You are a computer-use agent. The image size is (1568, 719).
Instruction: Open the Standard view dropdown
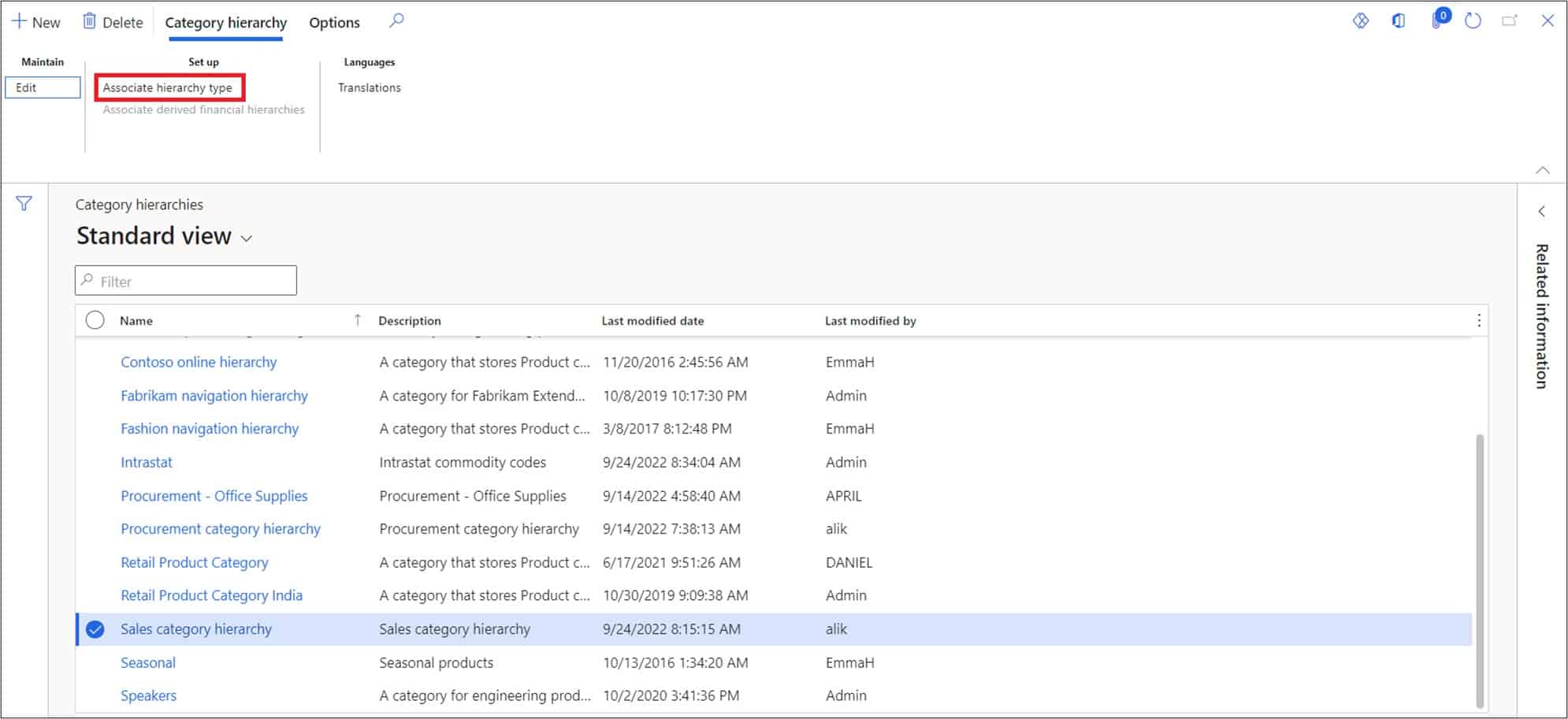[245, 237]
